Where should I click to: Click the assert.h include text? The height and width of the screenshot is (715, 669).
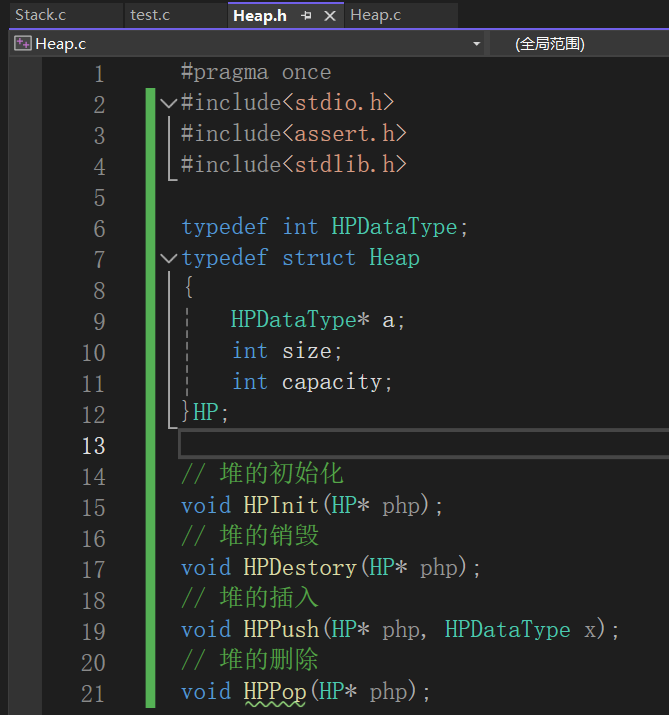pyautogui.click(x=345, y=134)
